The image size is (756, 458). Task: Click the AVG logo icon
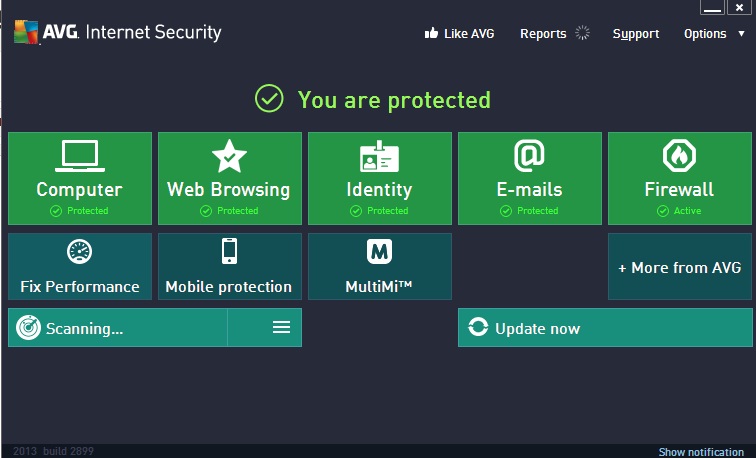click(26, 32)
